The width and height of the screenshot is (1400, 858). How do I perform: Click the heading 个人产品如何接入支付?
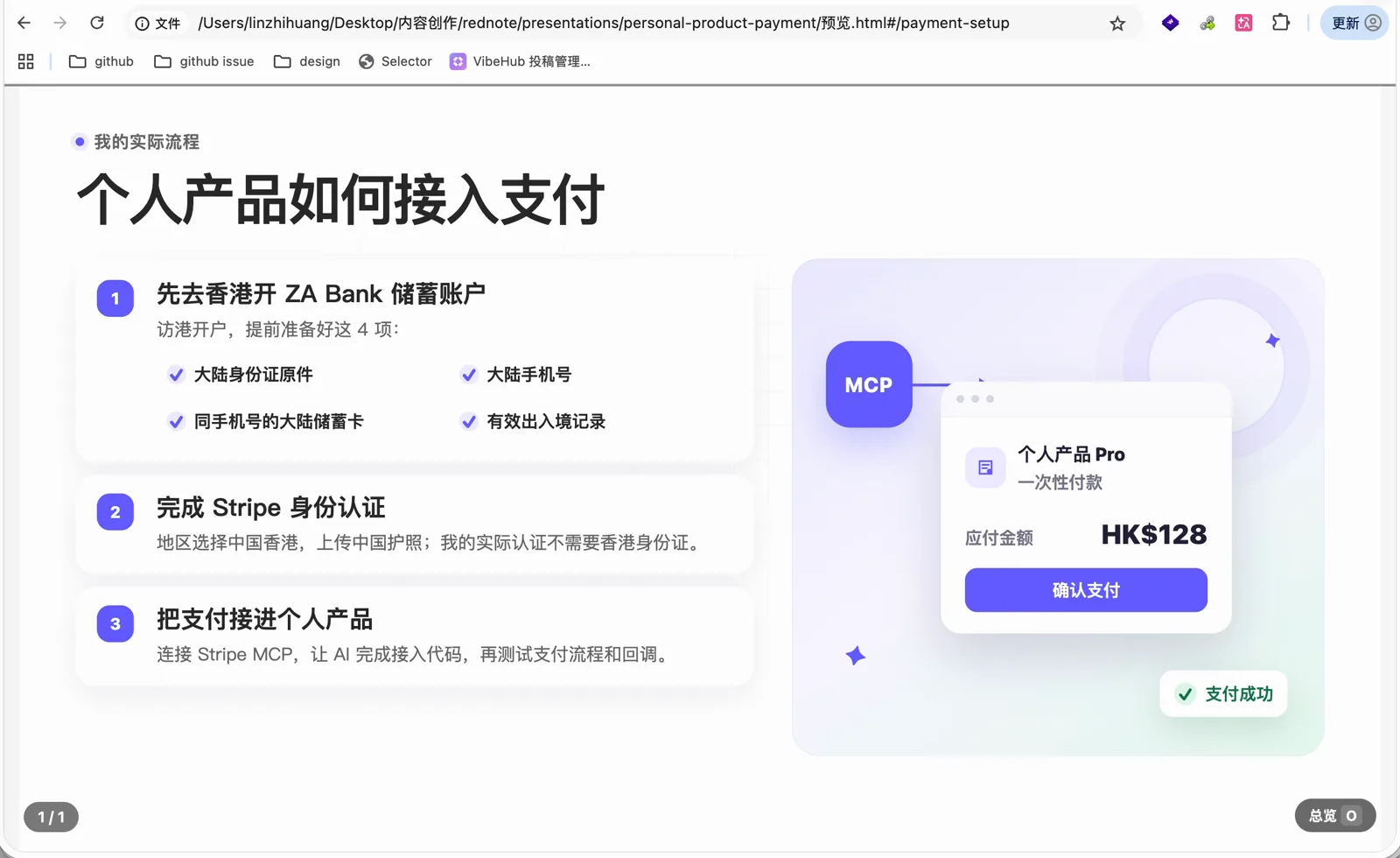click(341, 200)
